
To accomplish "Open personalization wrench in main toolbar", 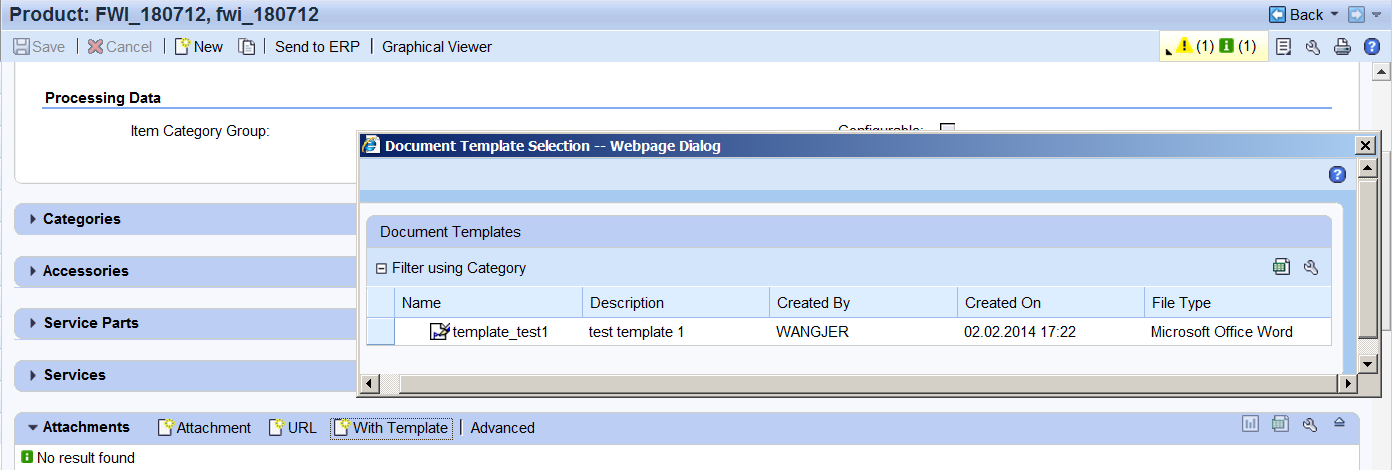I will tap(1314, 46).
